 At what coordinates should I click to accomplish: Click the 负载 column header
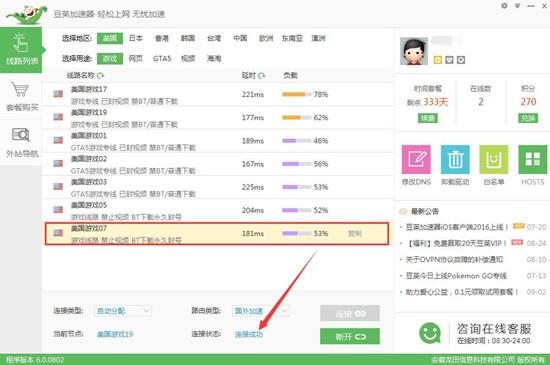click(290, 75)
